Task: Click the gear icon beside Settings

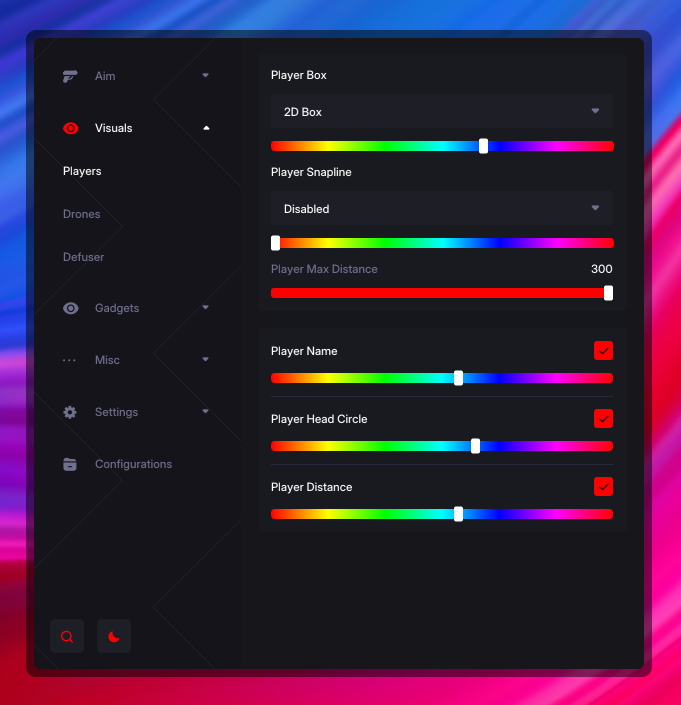Action: [70, 412]
